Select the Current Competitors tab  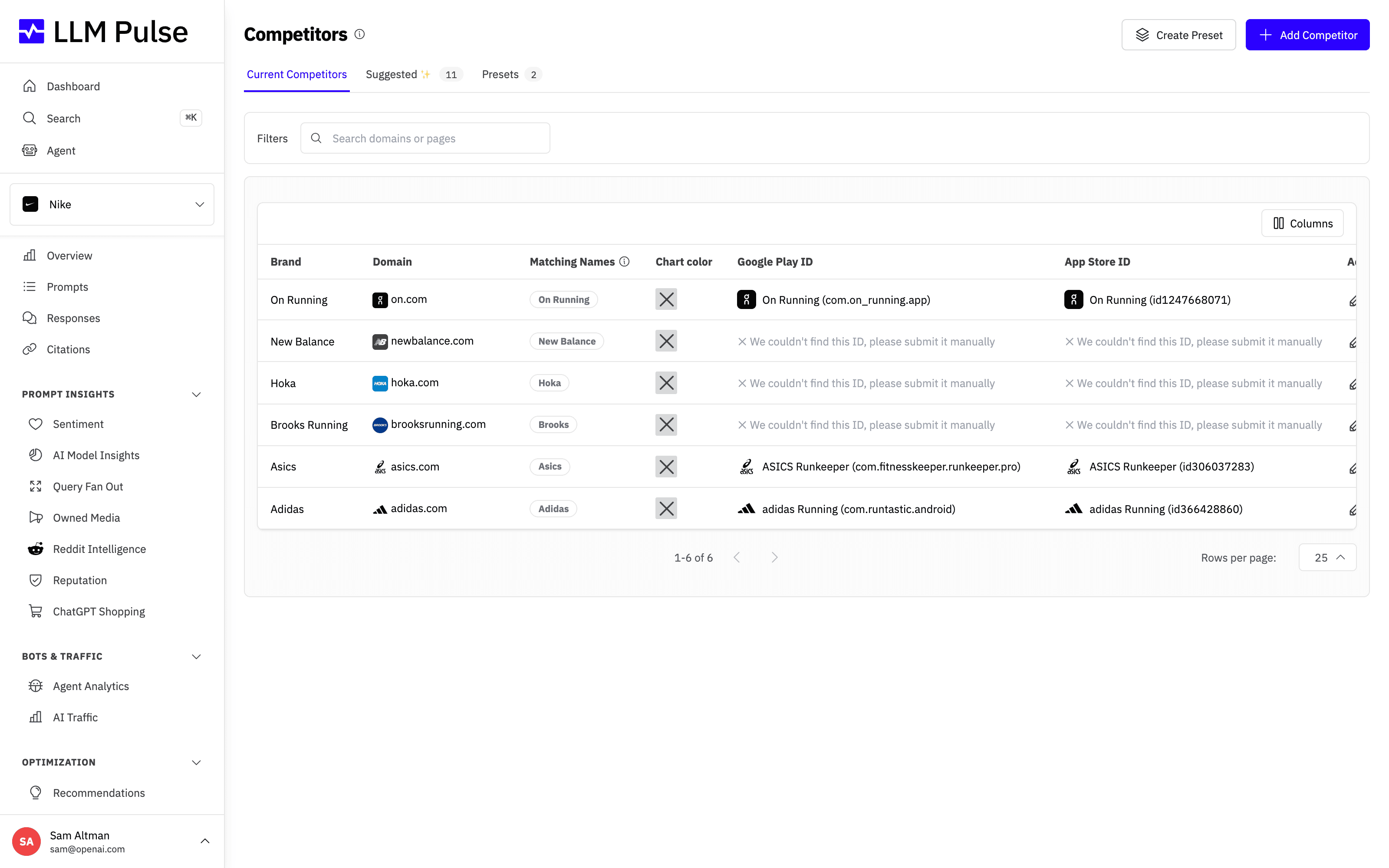click(x=297, y=75)
